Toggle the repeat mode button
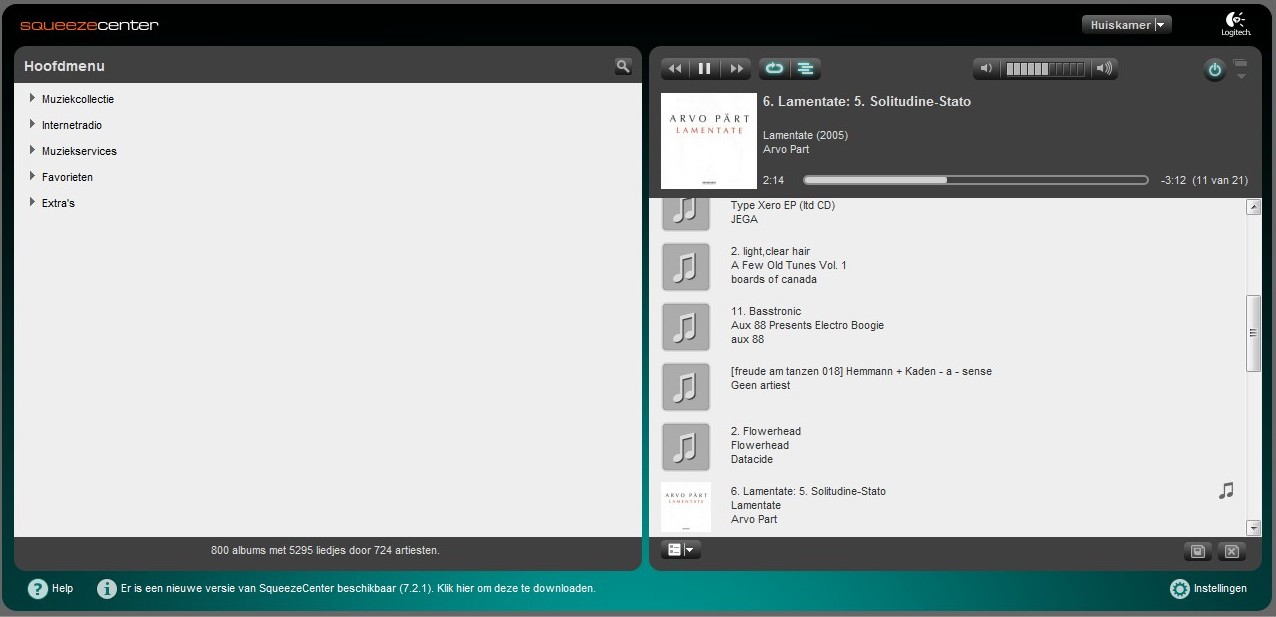The height and width of the screenshot is (617, 1276). click(x=774, y=69)
